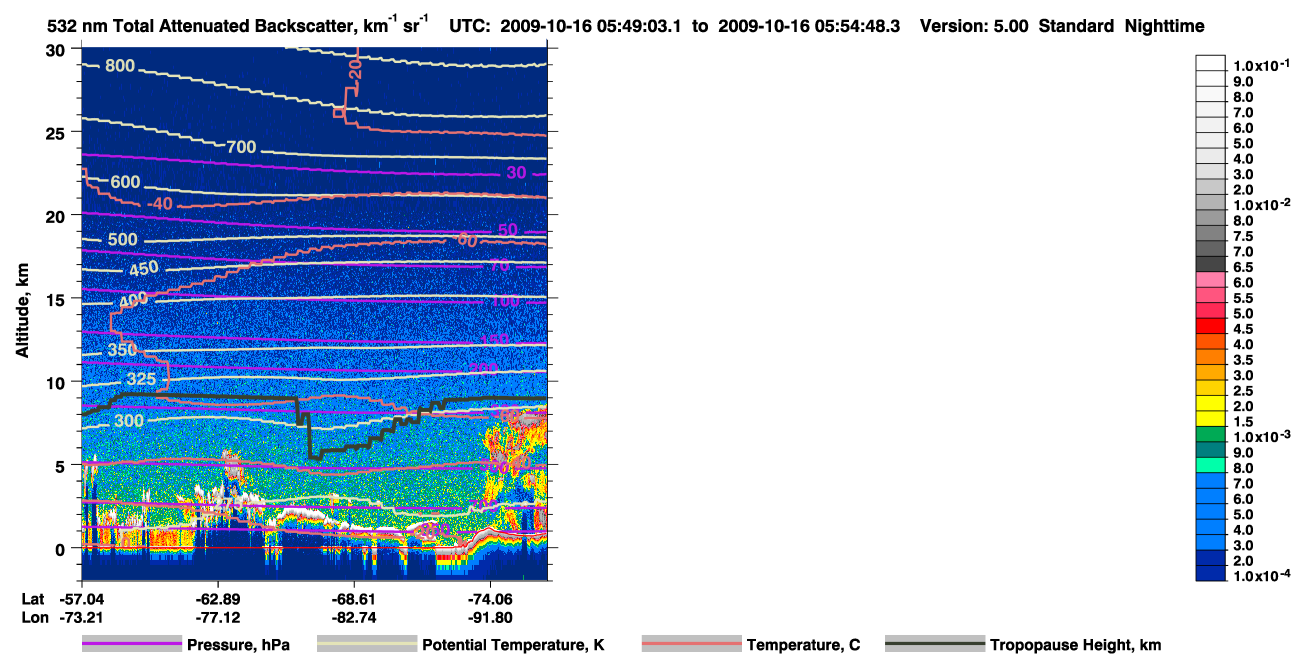Click the colorbar label 3.5

coord(1243,360)
